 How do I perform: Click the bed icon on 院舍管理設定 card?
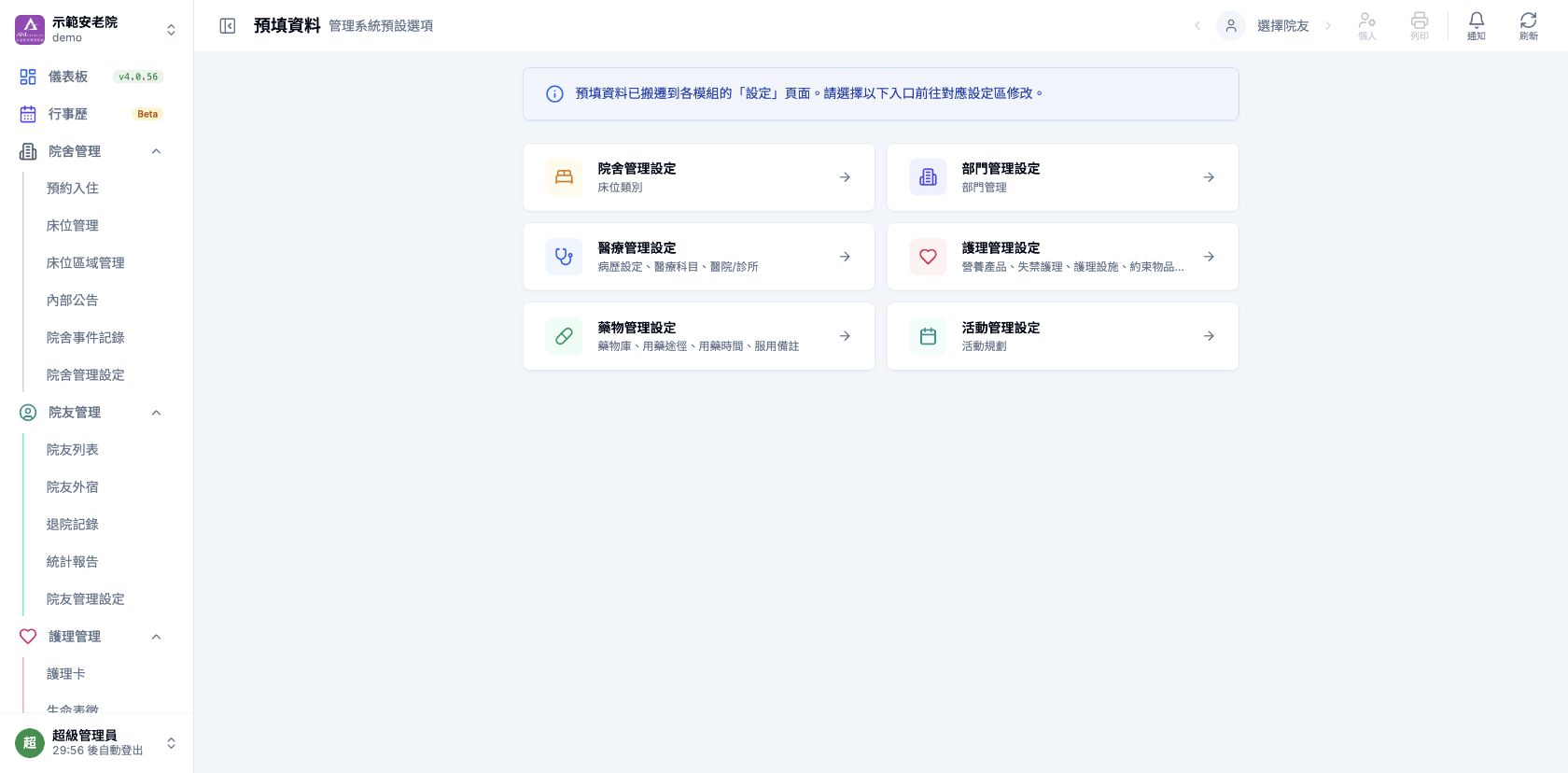pyautogui.click(x=564, y=177)
